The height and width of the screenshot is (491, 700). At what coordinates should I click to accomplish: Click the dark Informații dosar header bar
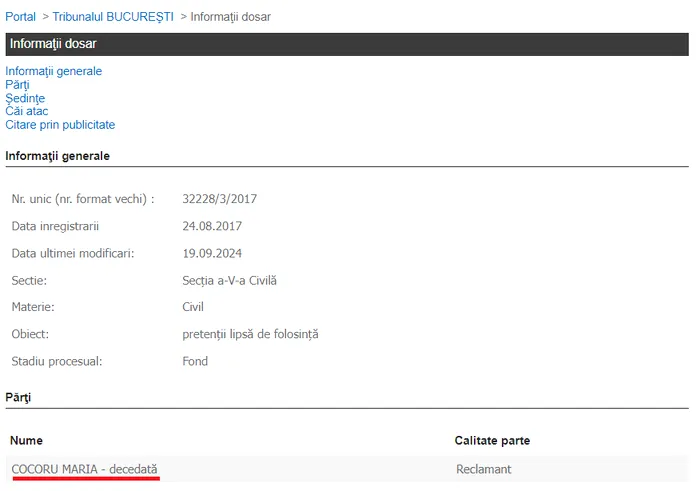pos(346,44)
